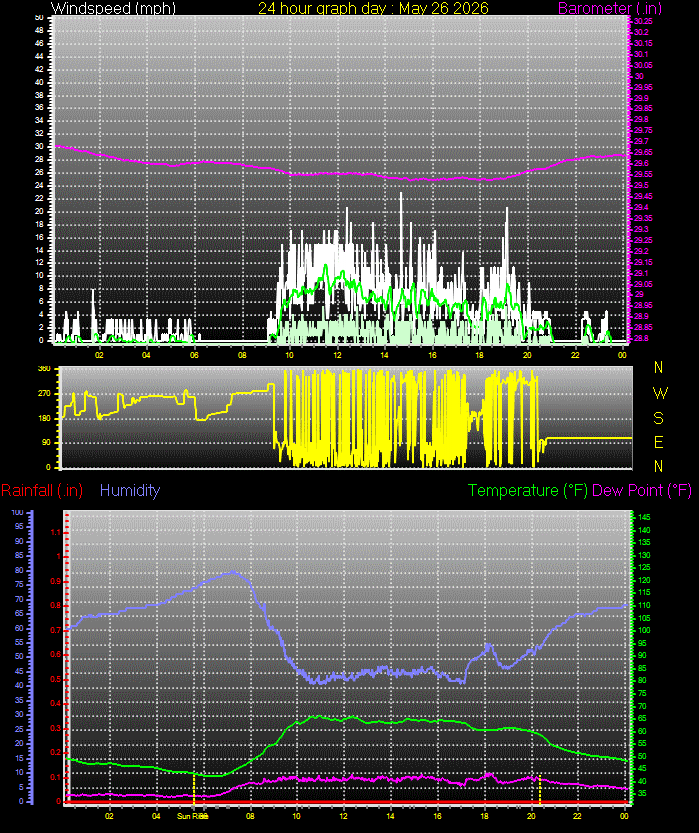Click the "S" compass letter beside wind direction chart
This screenshot has width=699, height=833.
tap(659, 419)
